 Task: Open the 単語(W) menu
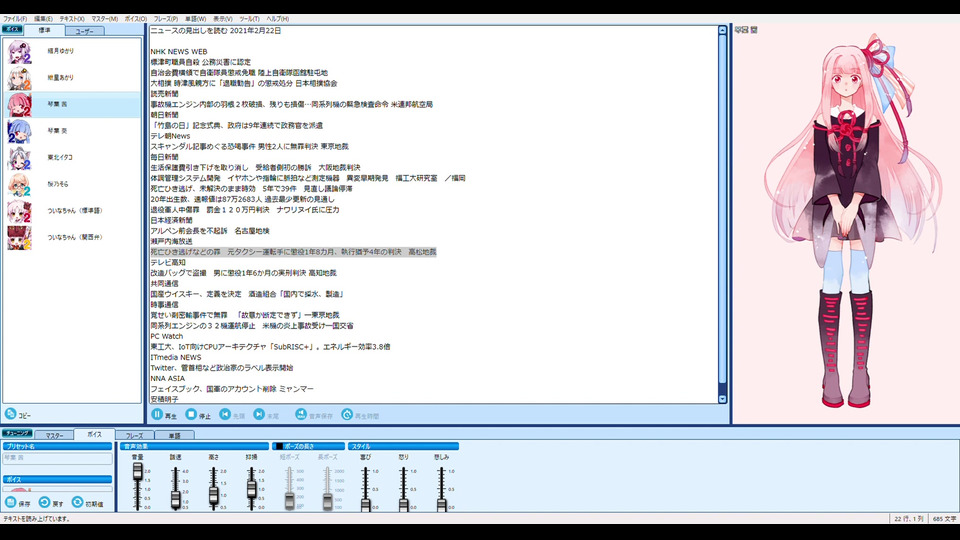pyautogui.click(x=195, y=19)
